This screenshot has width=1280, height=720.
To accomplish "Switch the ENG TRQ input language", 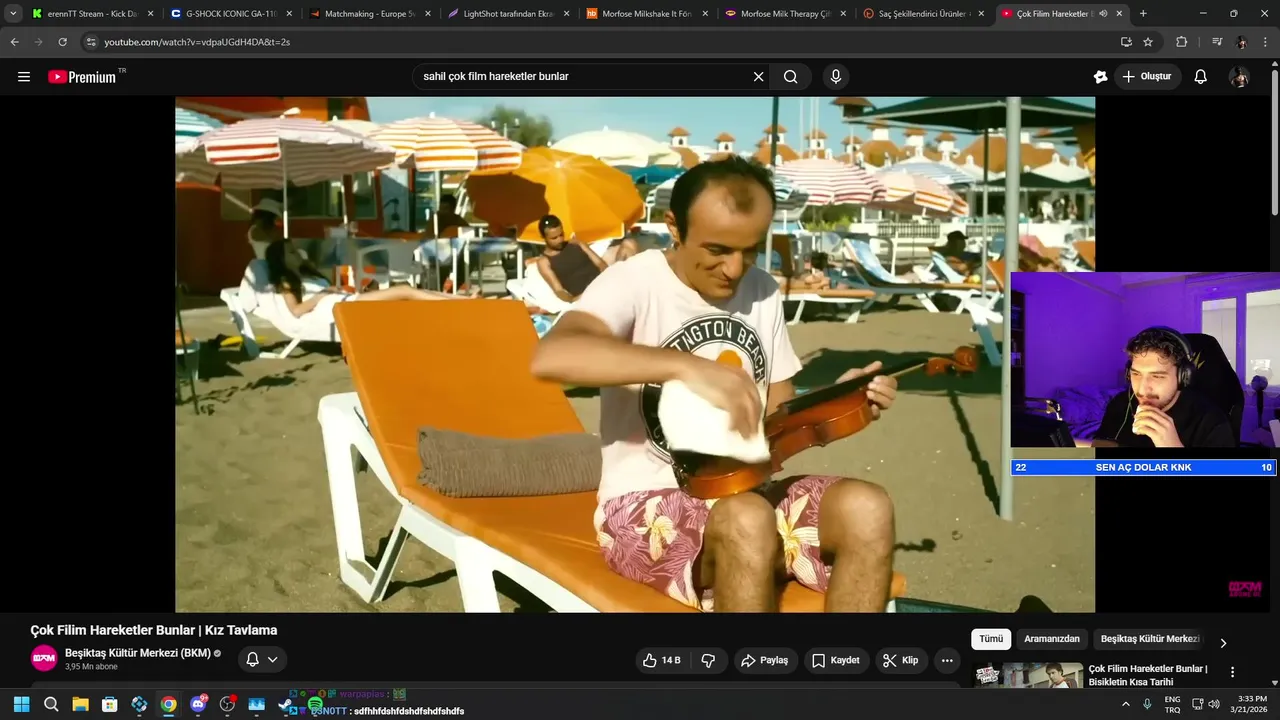I will 1172,704.
